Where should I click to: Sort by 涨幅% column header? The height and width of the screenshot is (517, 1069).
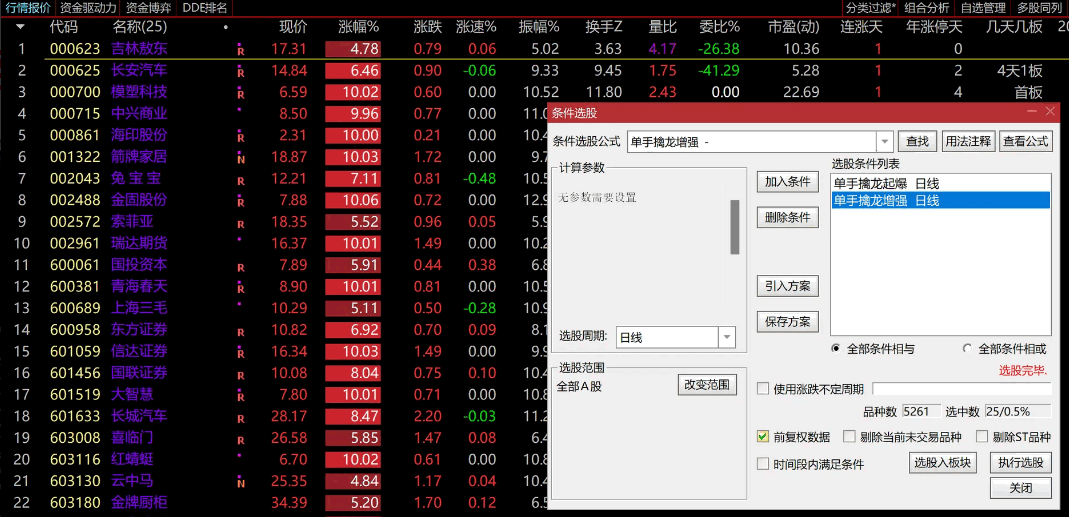click(359, 27)
